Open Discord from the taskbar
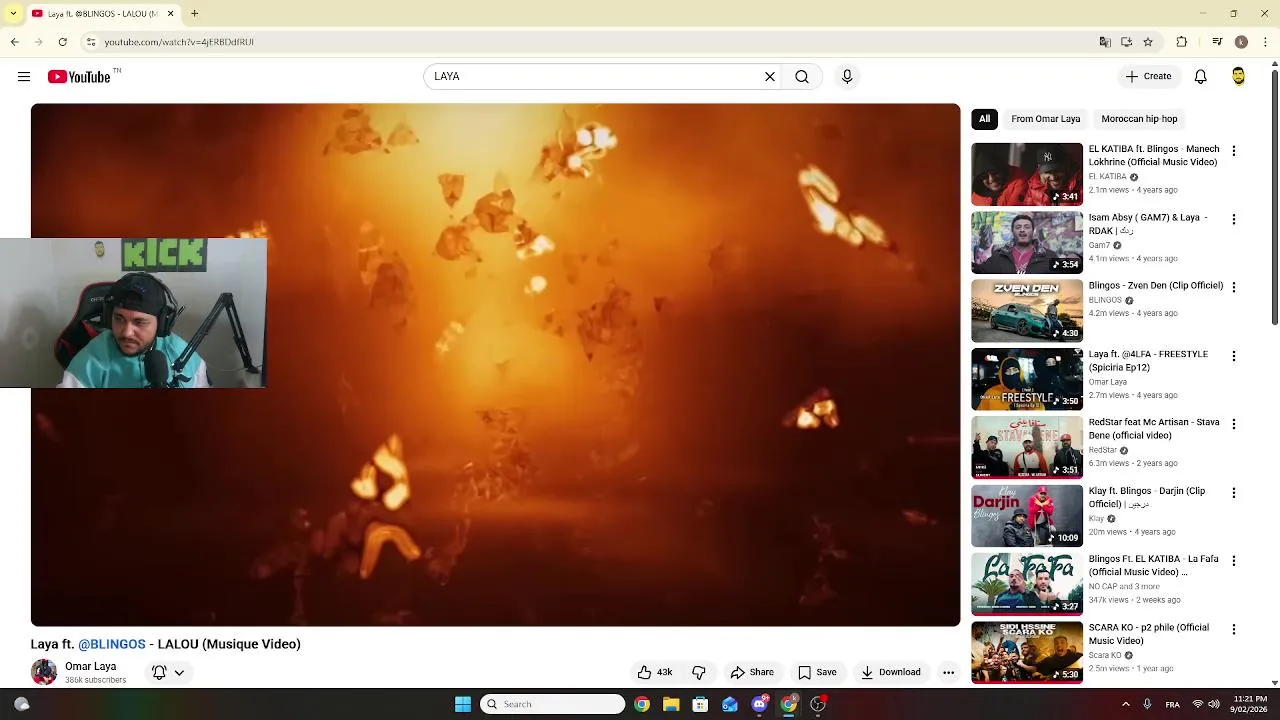1280x720 pixels. pyautogui.click(x=759, y=704)
